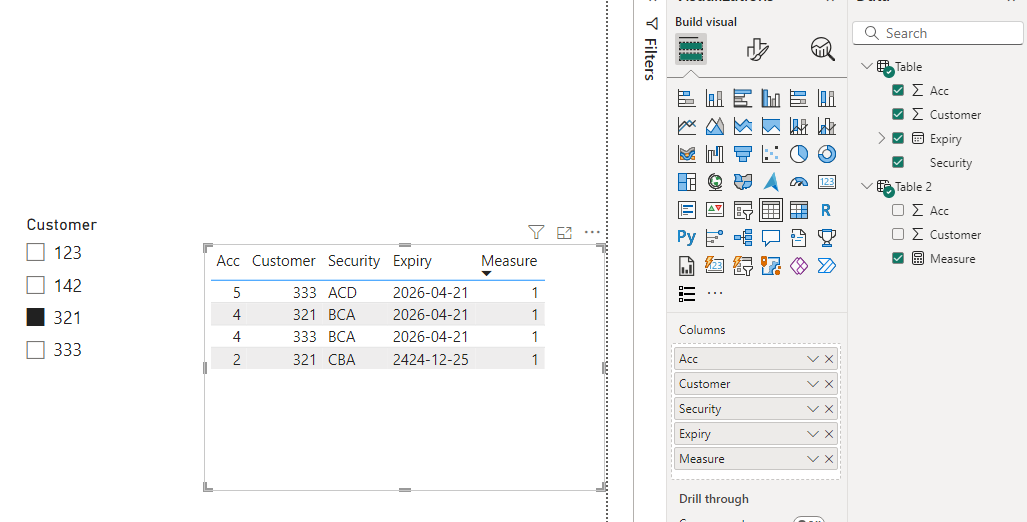Click the Data pane Search box

(938, 33)
